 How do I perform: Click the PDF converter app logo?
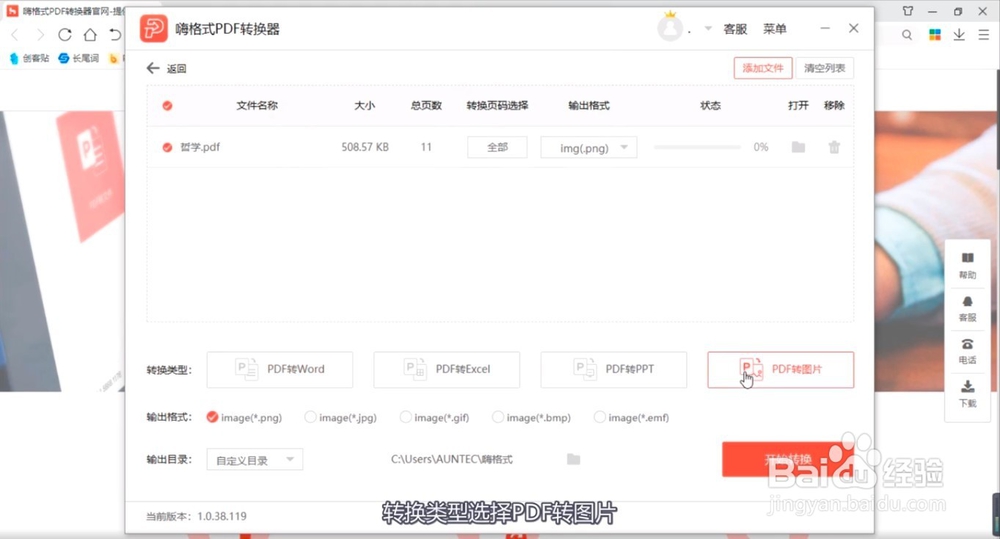(x=154, y=29)
